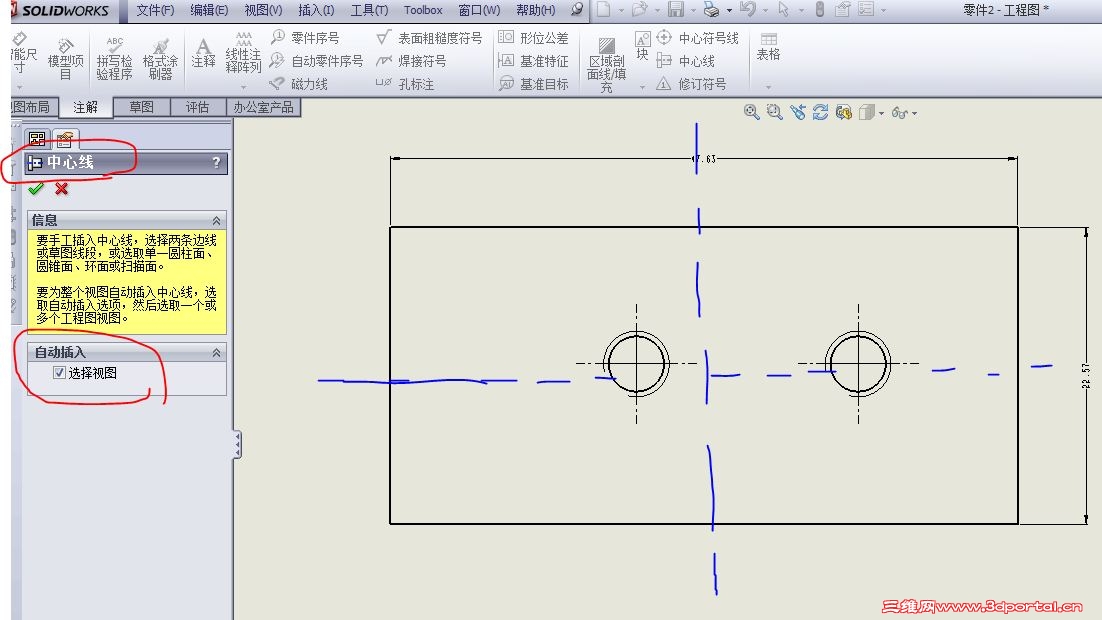Open the Tables (表格) tool
Screen dimensions: 1102x620
click(x=768, y=46)
